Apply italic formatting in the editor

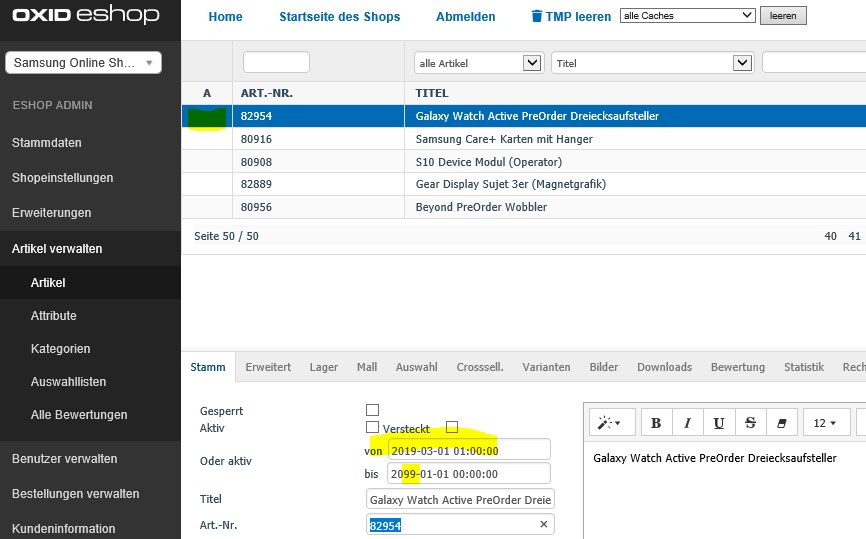tap(687, 423)
